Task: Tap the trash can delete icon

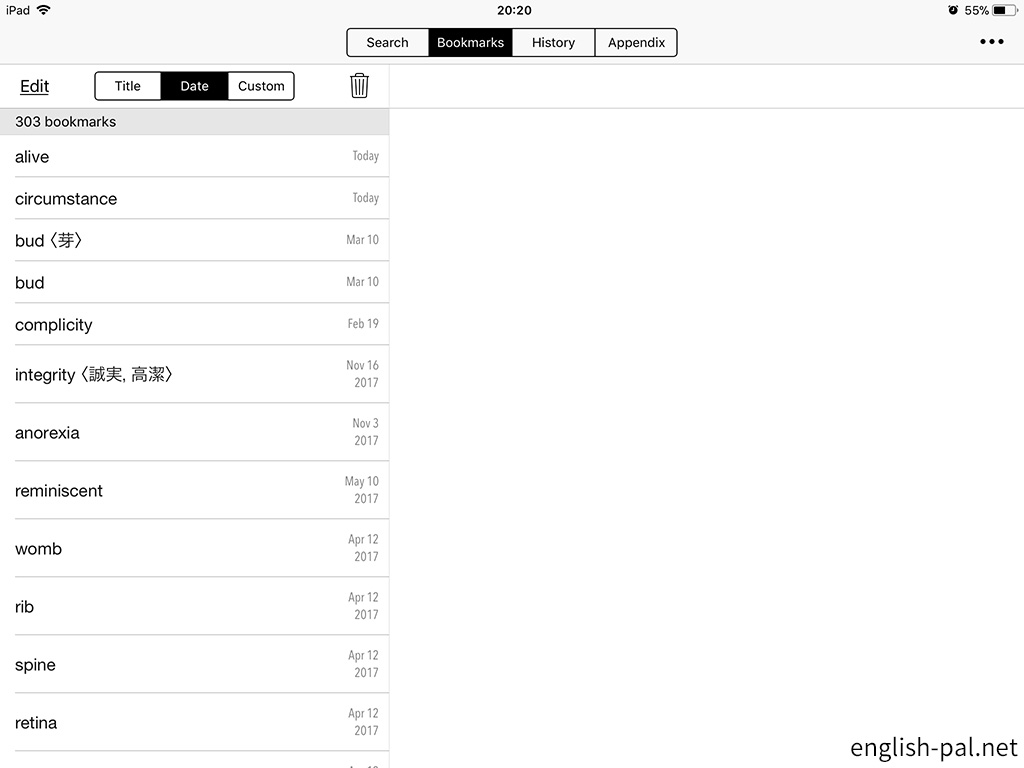Action: 359,86
